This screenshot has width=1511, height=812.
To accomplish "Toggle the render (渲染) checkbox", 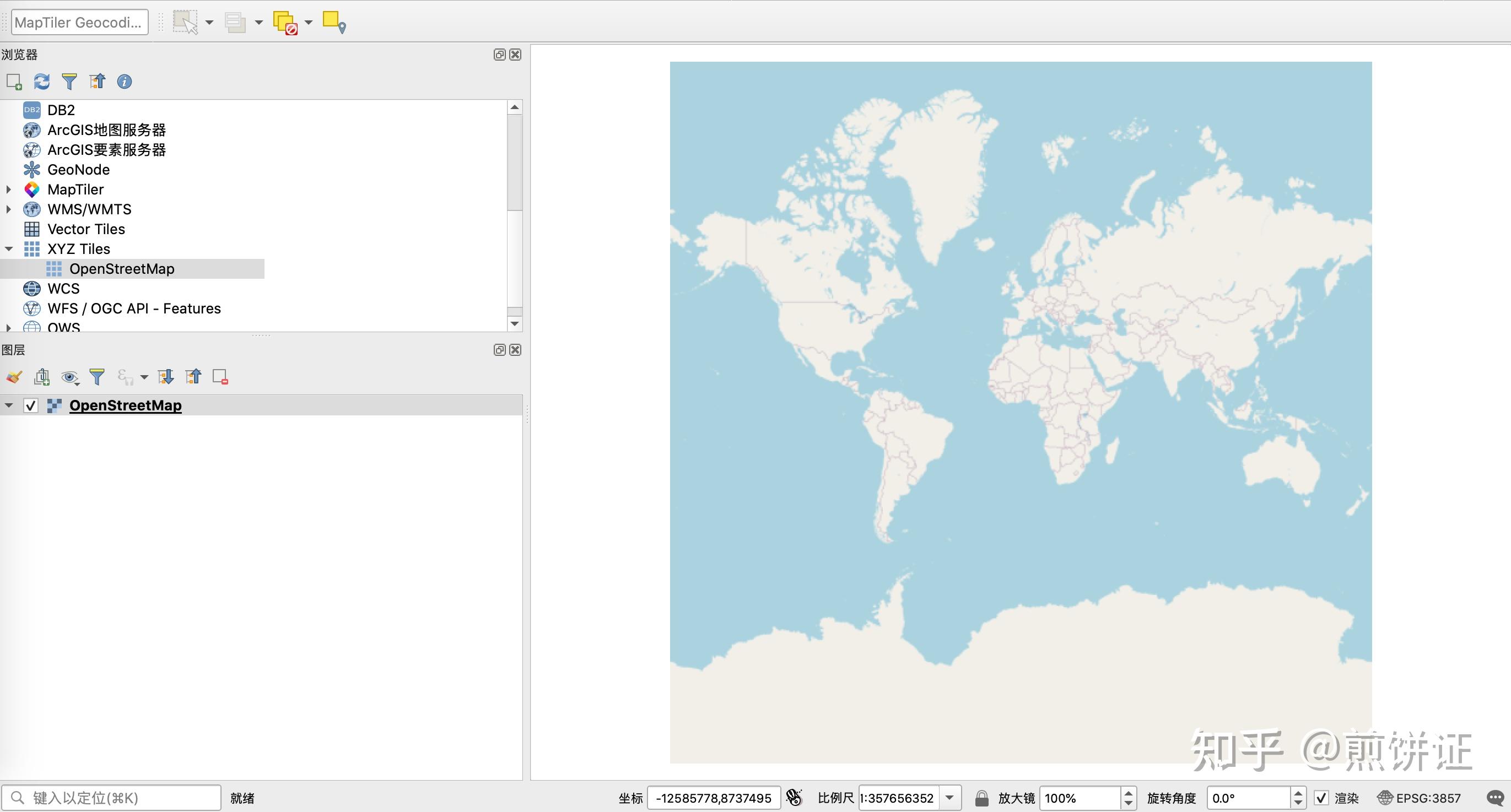I will [1321, 798].
